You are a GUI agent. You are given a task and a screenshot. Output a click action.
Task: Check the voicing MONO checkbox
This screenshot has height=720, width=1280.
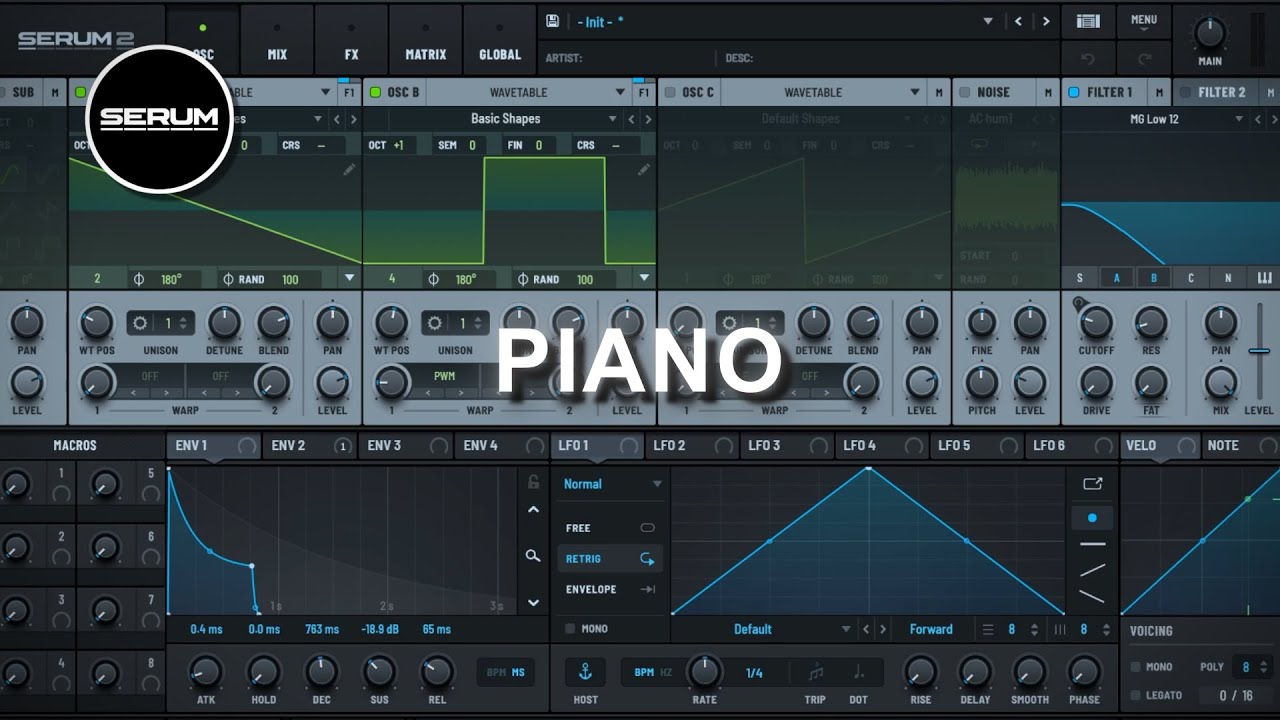(x=1135, y=667)
